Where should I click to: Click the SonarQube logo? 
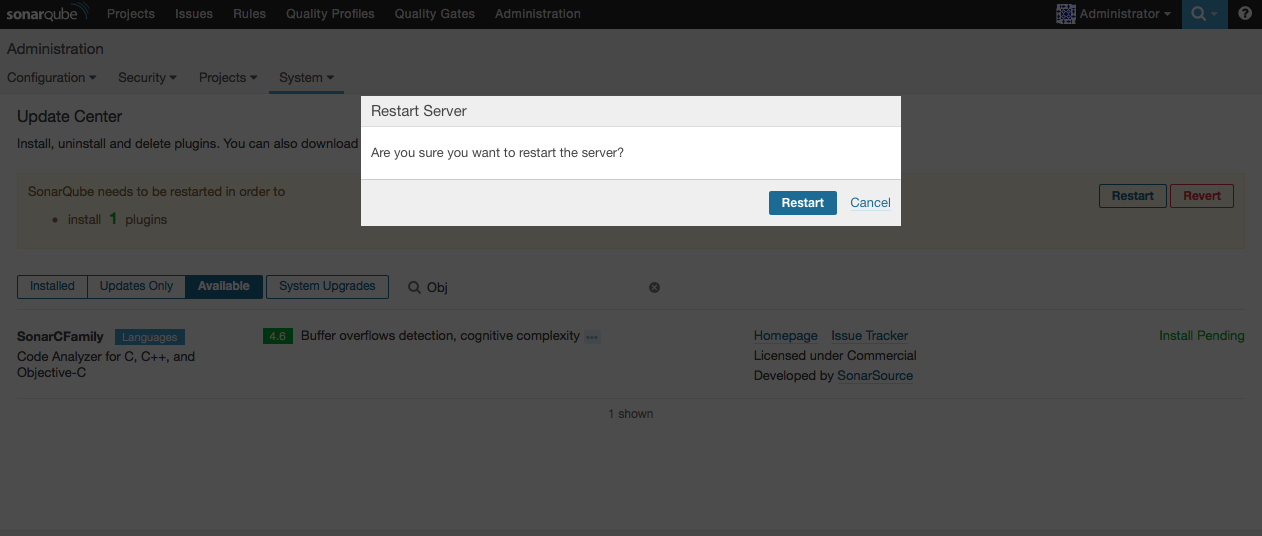coord(48,14)
